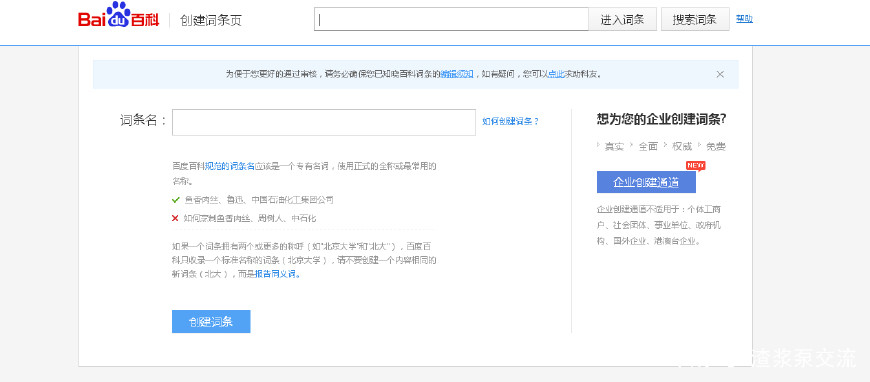
Task: Click the 报告同义词 link
Action: (277, 274)
